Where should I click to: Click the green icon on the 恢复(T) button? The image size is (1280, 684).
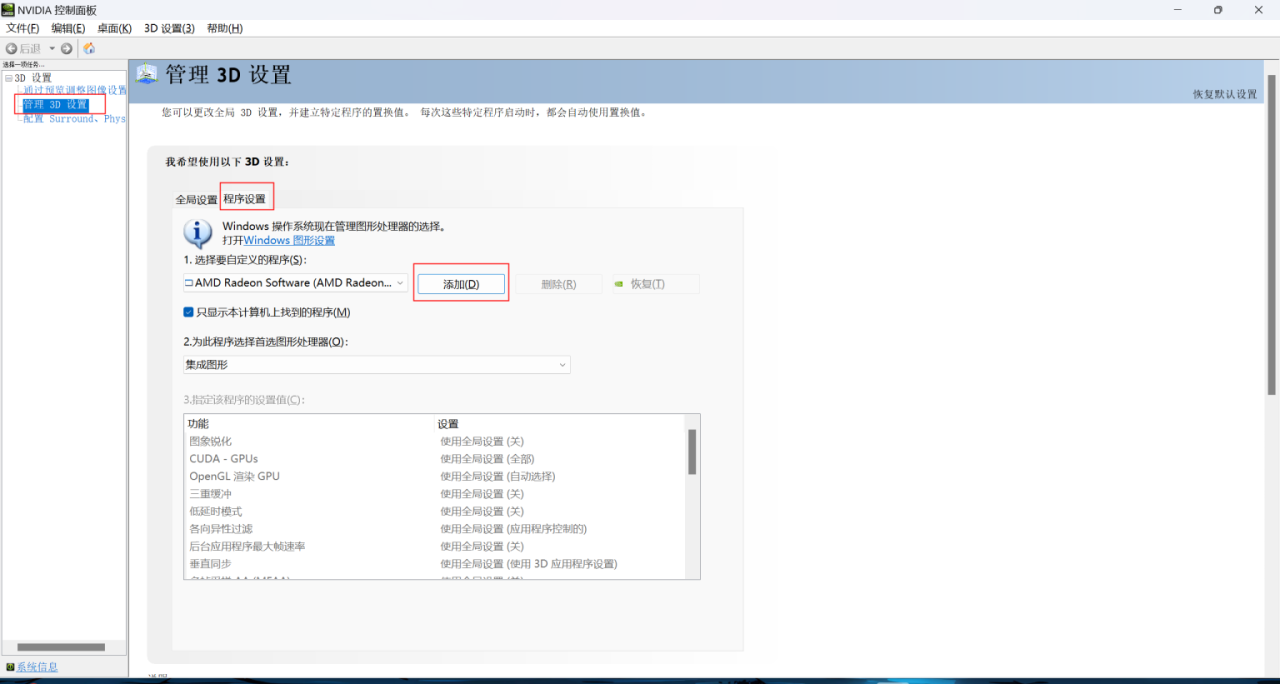point(620,283)
